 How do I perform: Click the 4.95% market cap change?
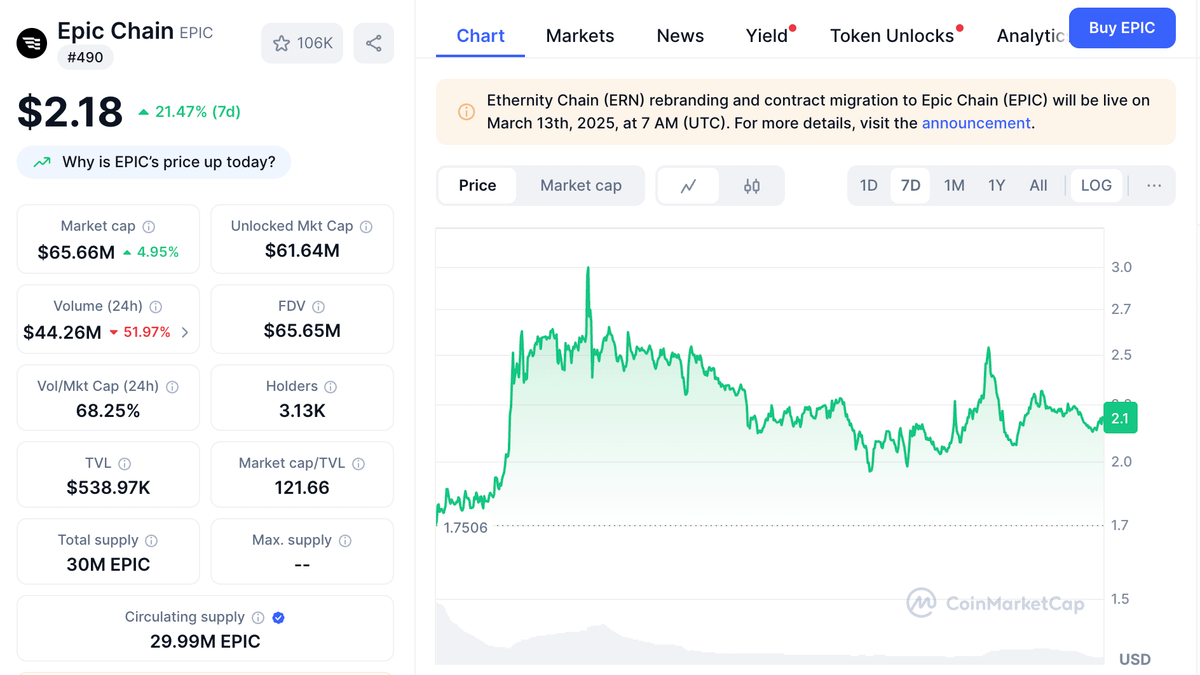pos(151,252)
